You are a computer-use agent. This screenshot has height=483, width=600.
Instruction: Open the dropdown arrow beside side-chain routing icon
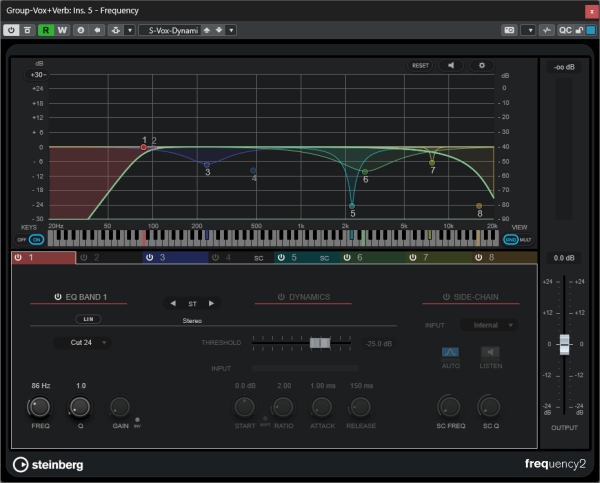130,30
